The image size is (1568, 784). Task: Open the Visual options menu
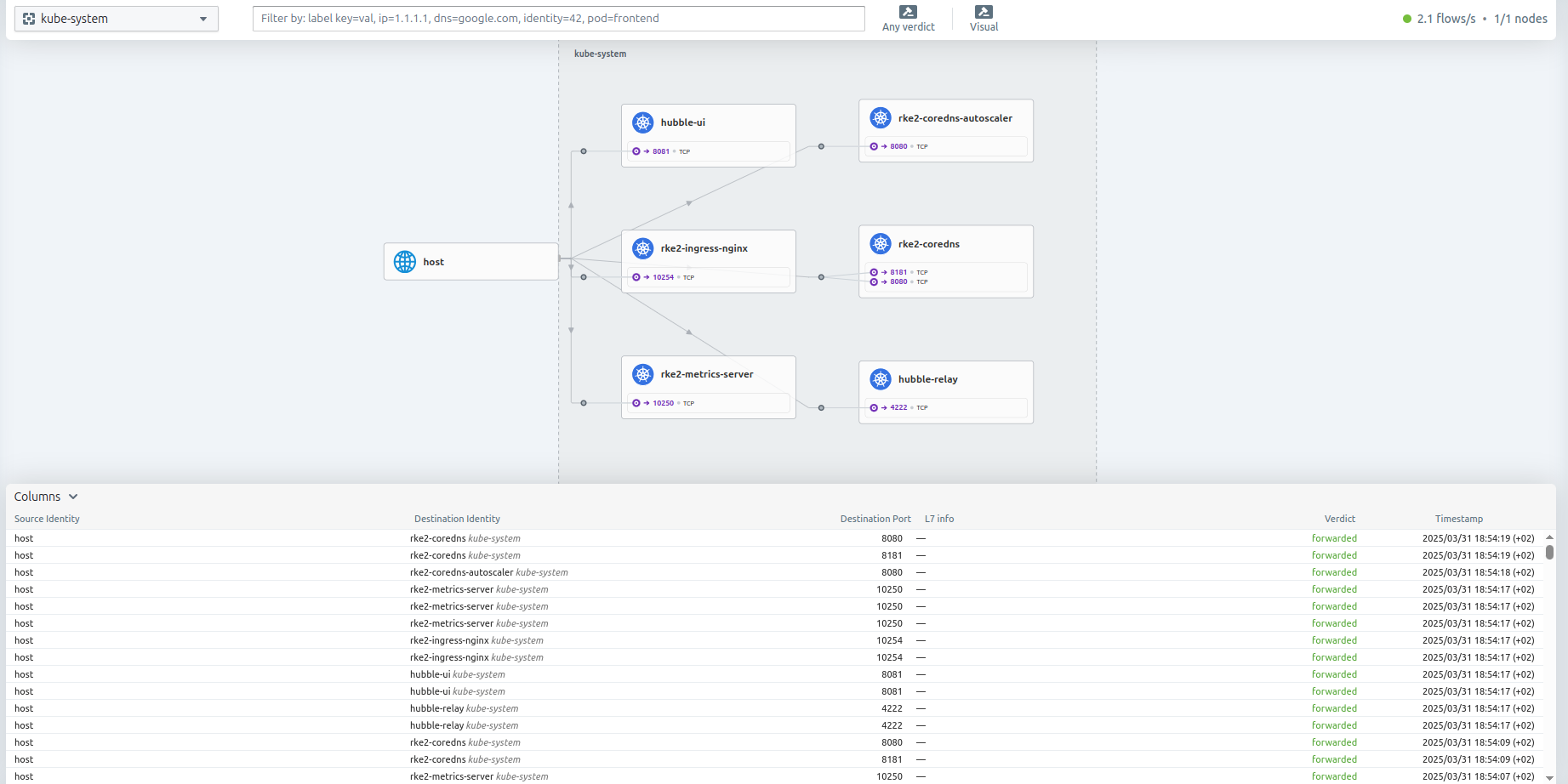(x=984, y=18)
